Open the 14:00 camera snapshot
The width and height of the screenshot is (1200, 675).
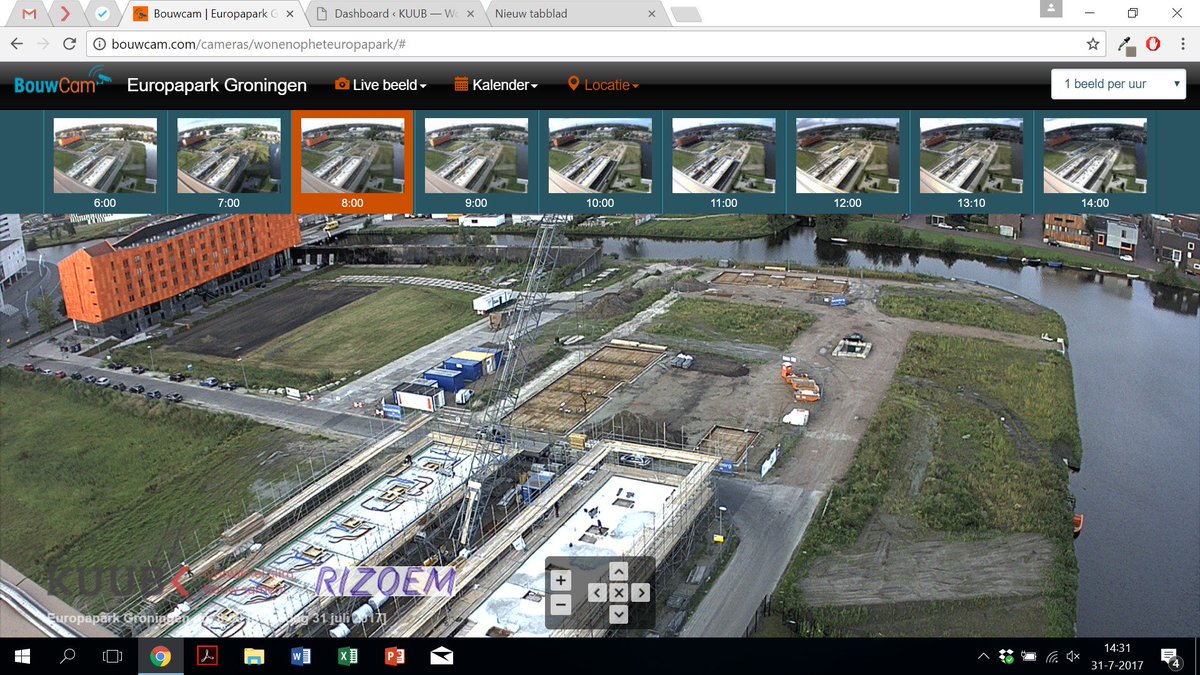1094,155
